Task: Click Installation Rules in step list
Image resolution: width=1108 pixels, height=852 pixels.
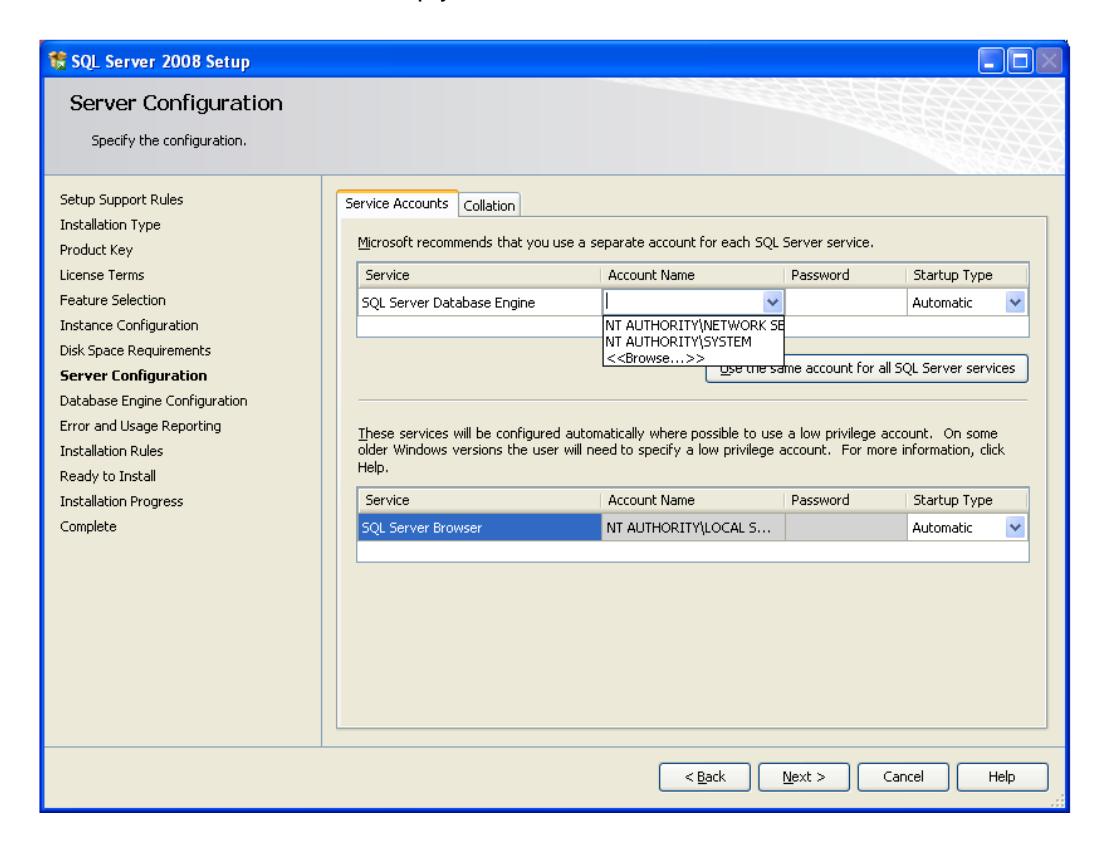Action: (111, 451)
